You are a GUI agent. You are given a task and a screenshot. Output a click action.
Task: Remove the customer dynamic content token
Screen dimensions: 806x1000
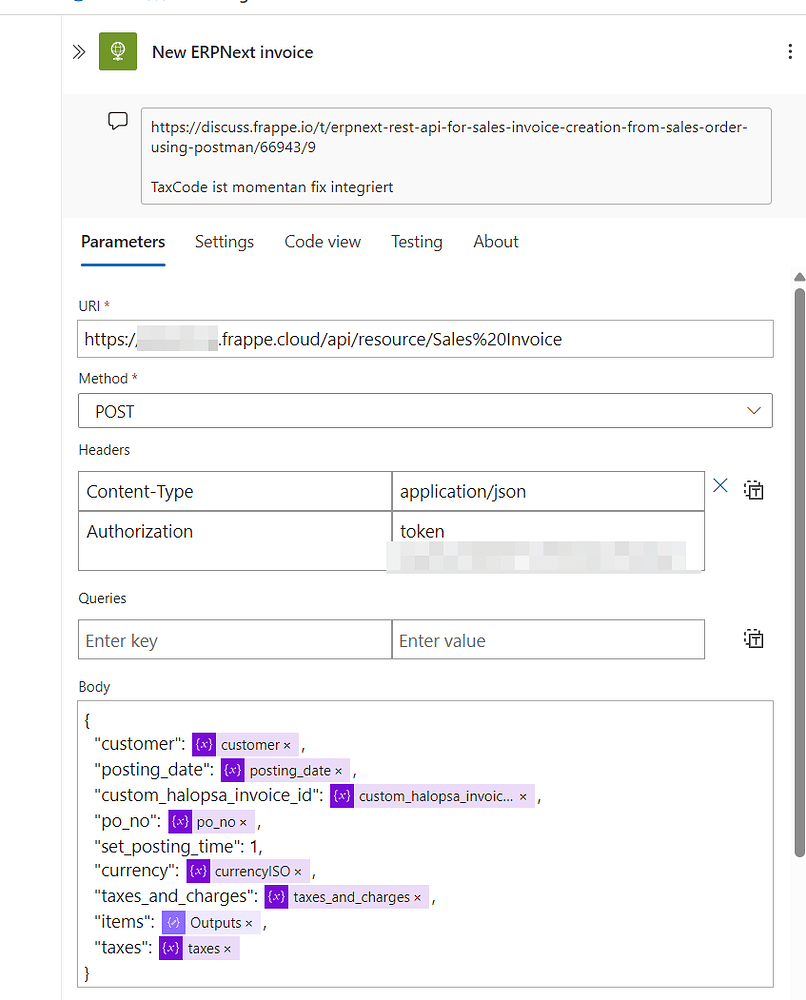point(283,744)
